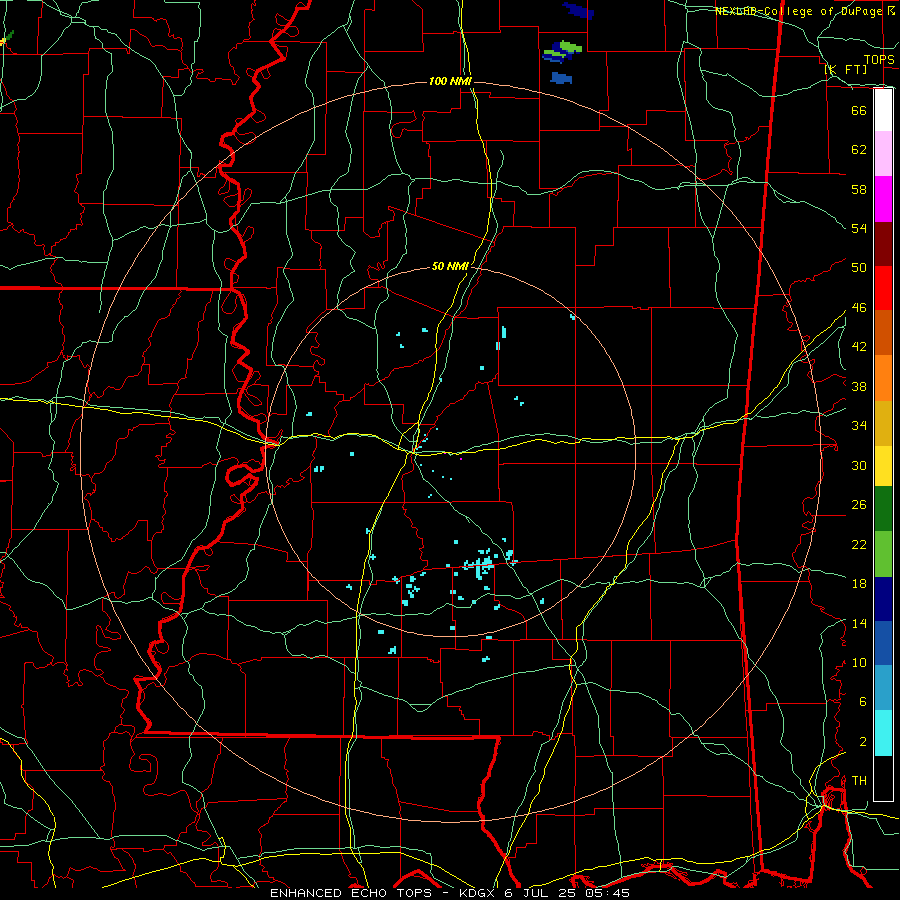The height and width of the screenshot is (900, 900).
Task: Click the 62 scale label
Action: pyautogui.click(x=859, y=149)
